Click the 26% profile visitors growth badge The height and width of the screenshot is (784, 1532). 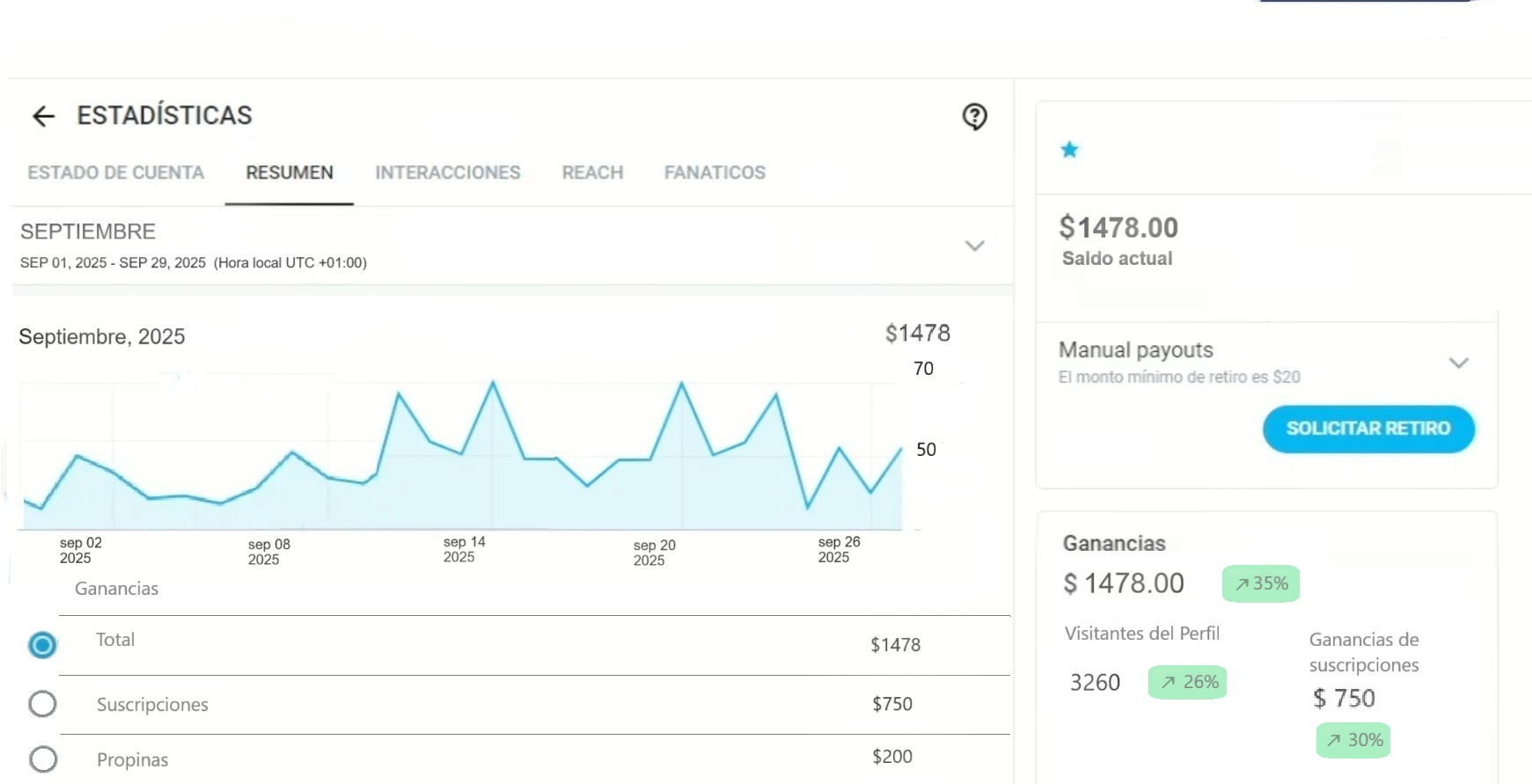1187,682
